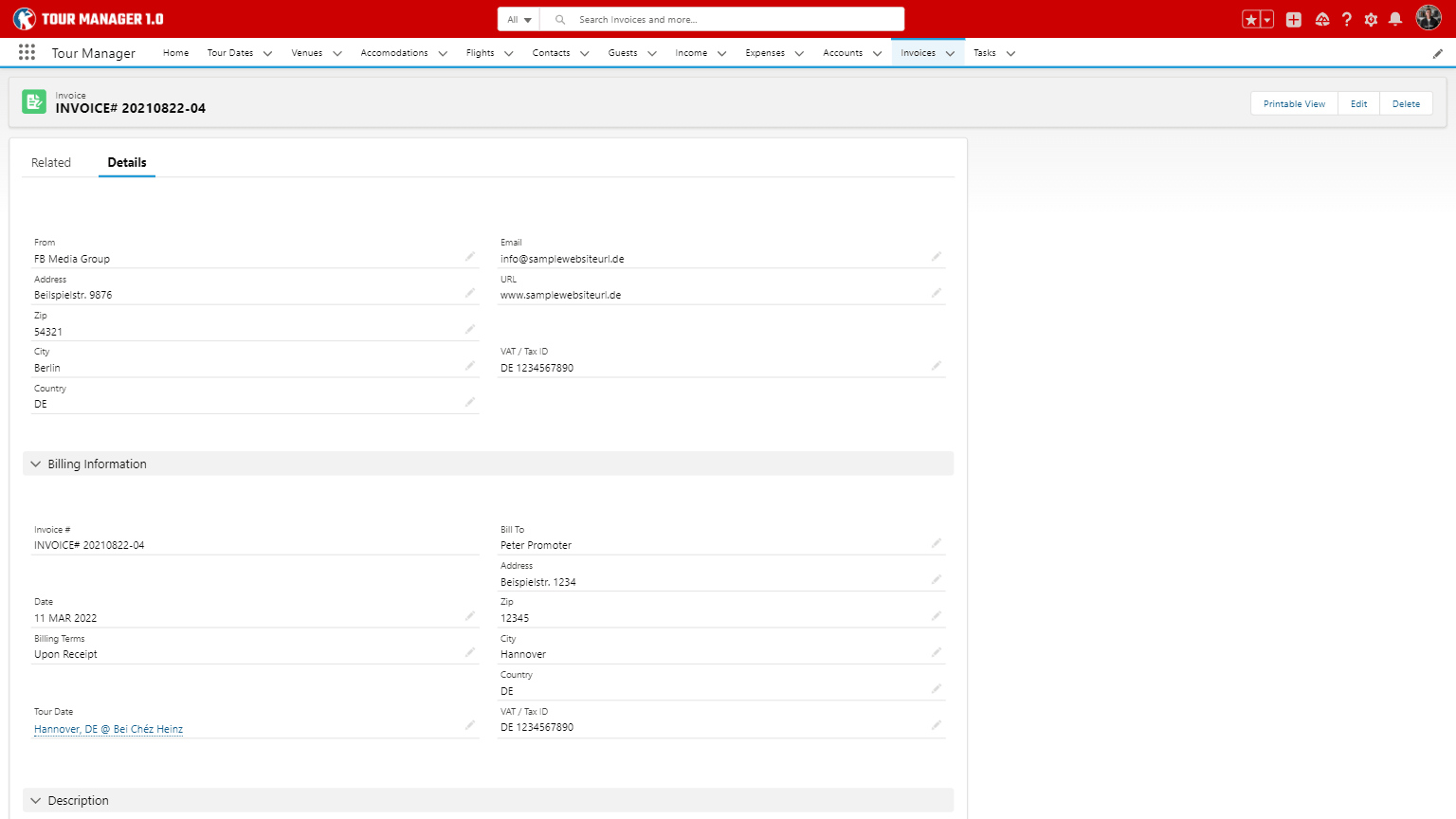The height and width of the screenshot is (819, 1456).
Task: Open the Setup gear icon
Action: pos(1371,19)
